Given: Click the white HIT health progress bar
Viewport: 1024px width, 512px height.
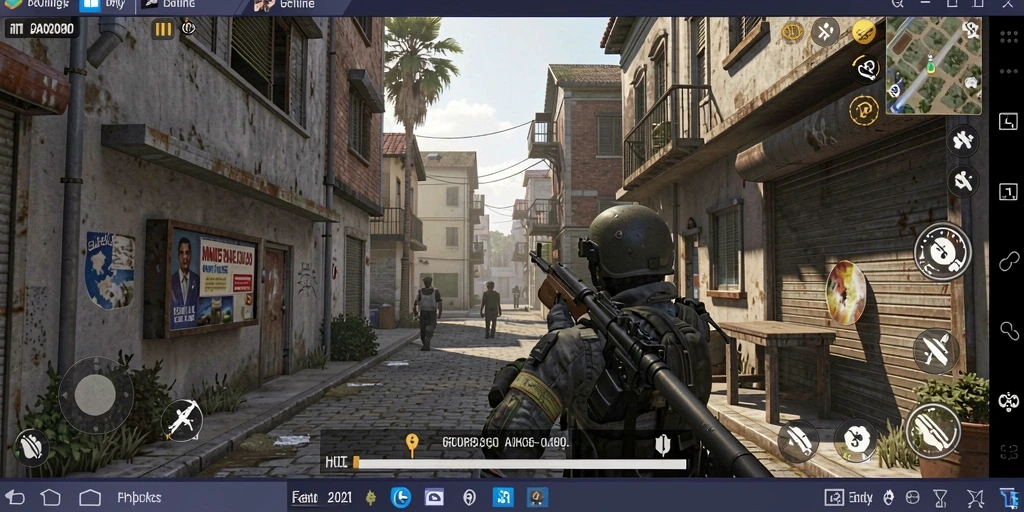Looking at the screenshot, I should pos(519,464).
